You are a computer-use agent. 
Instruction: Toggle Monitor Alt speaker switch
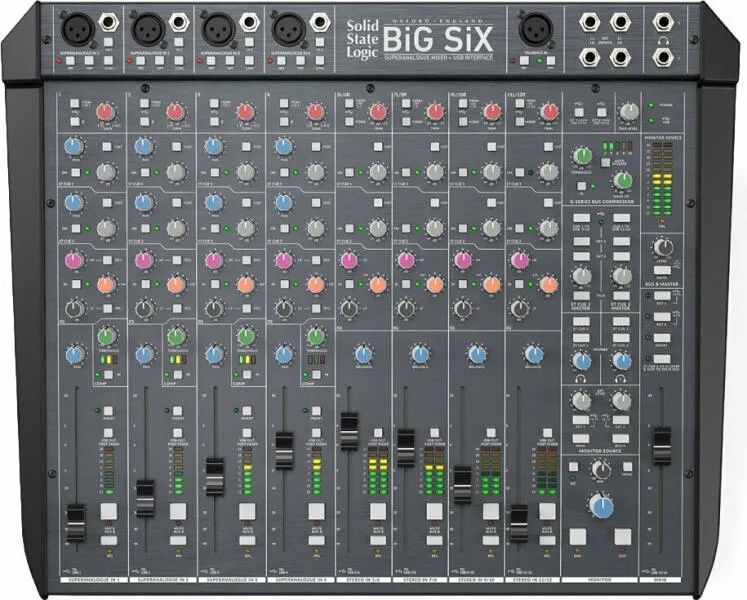(x=573, y=467)
